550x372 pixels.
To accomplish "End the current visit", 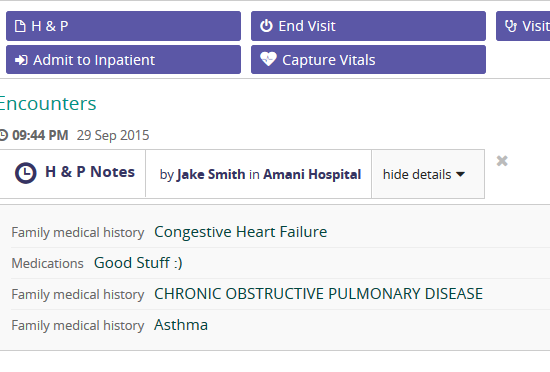I will (x=368, y=26).
